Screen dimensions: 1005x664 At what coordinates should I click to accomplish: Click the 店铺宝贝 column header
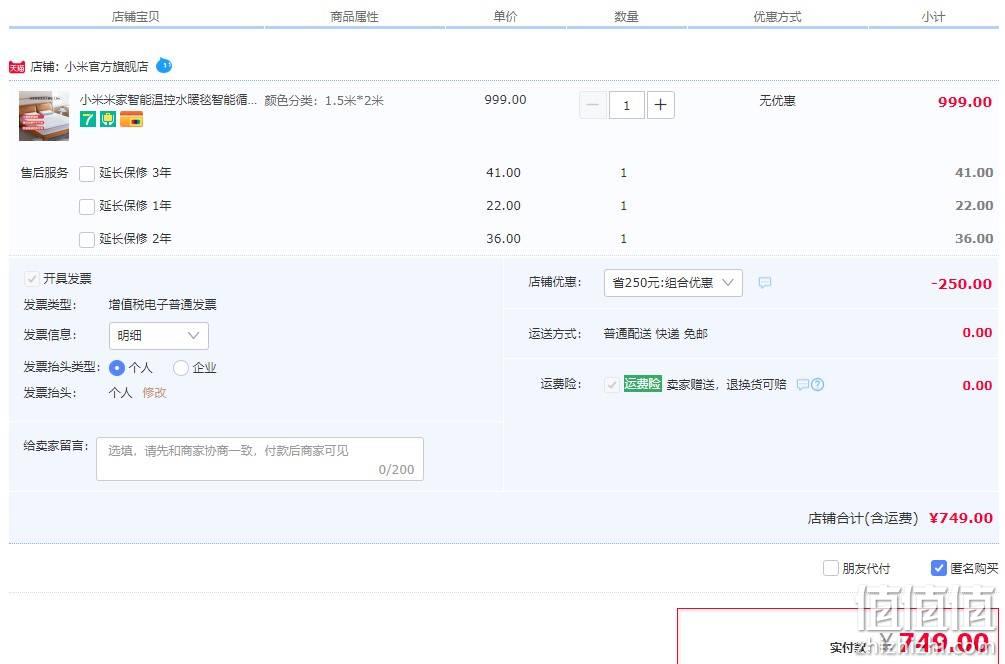click(135, 17)
